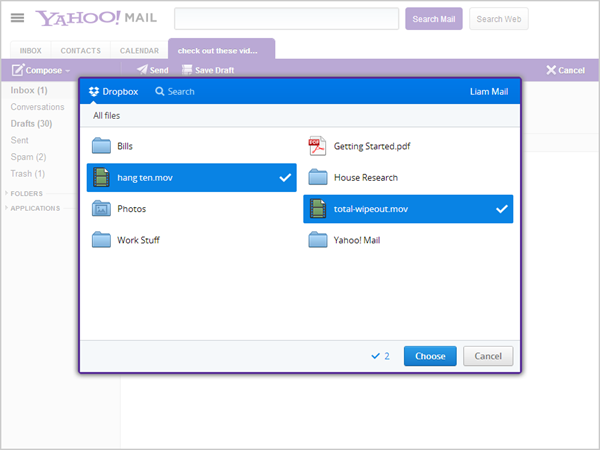
Task: Expand the FOLDERS section
Action: click(24, 194)
